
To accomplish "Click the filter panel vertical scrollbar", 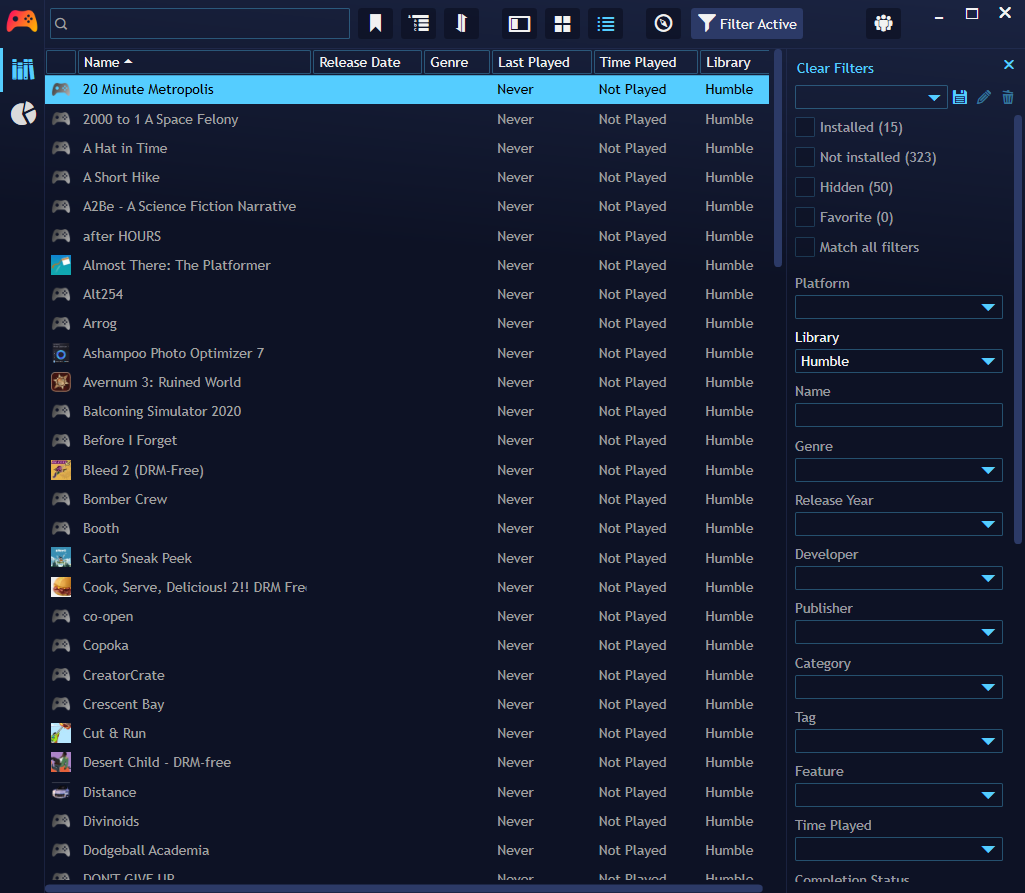I will (1017, 329).
